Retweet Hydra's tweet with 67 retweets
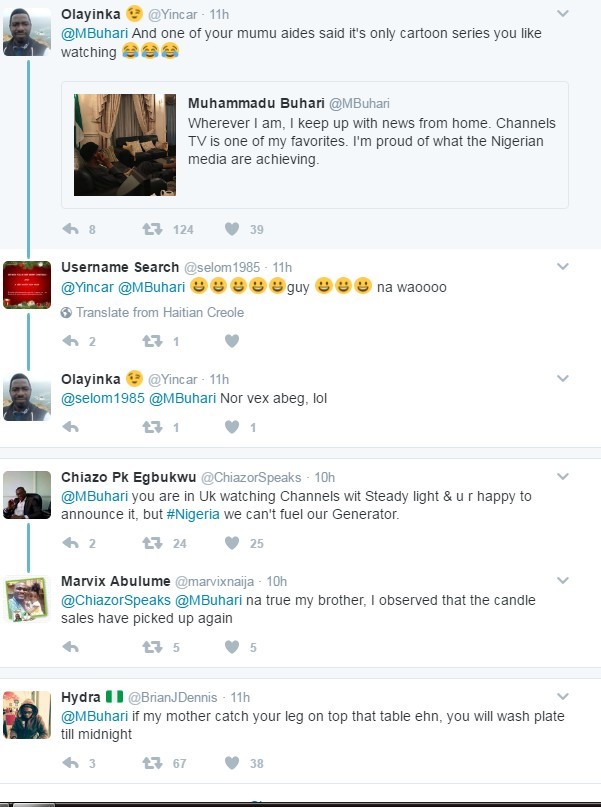Image resolution: width=601 pixels, height=807 pixels. tap(152, 763)
